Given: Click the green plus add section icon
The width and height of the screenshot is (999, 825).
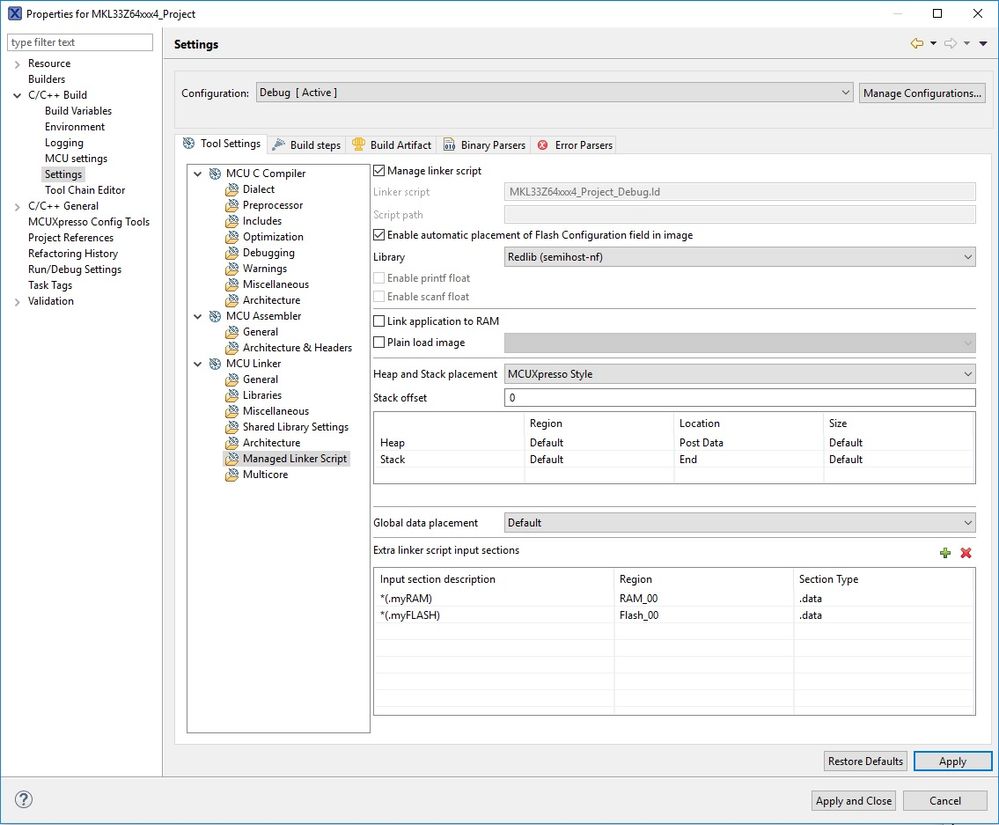Looking at the screenshot, I should coord(945,553).
